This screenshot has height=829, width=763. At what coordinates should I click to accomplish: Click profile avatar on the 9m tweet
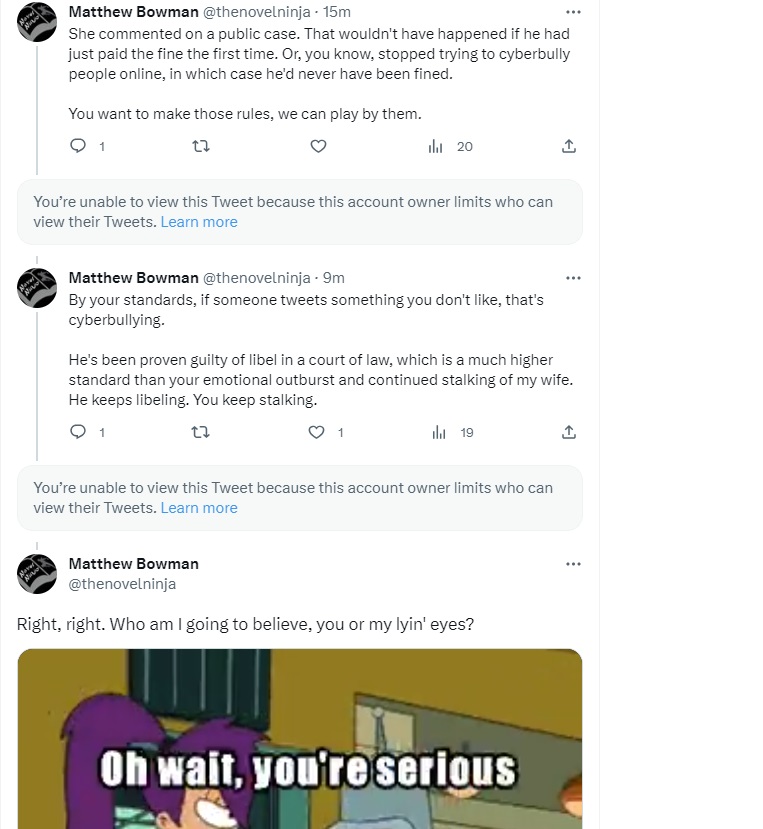point(37,288)
